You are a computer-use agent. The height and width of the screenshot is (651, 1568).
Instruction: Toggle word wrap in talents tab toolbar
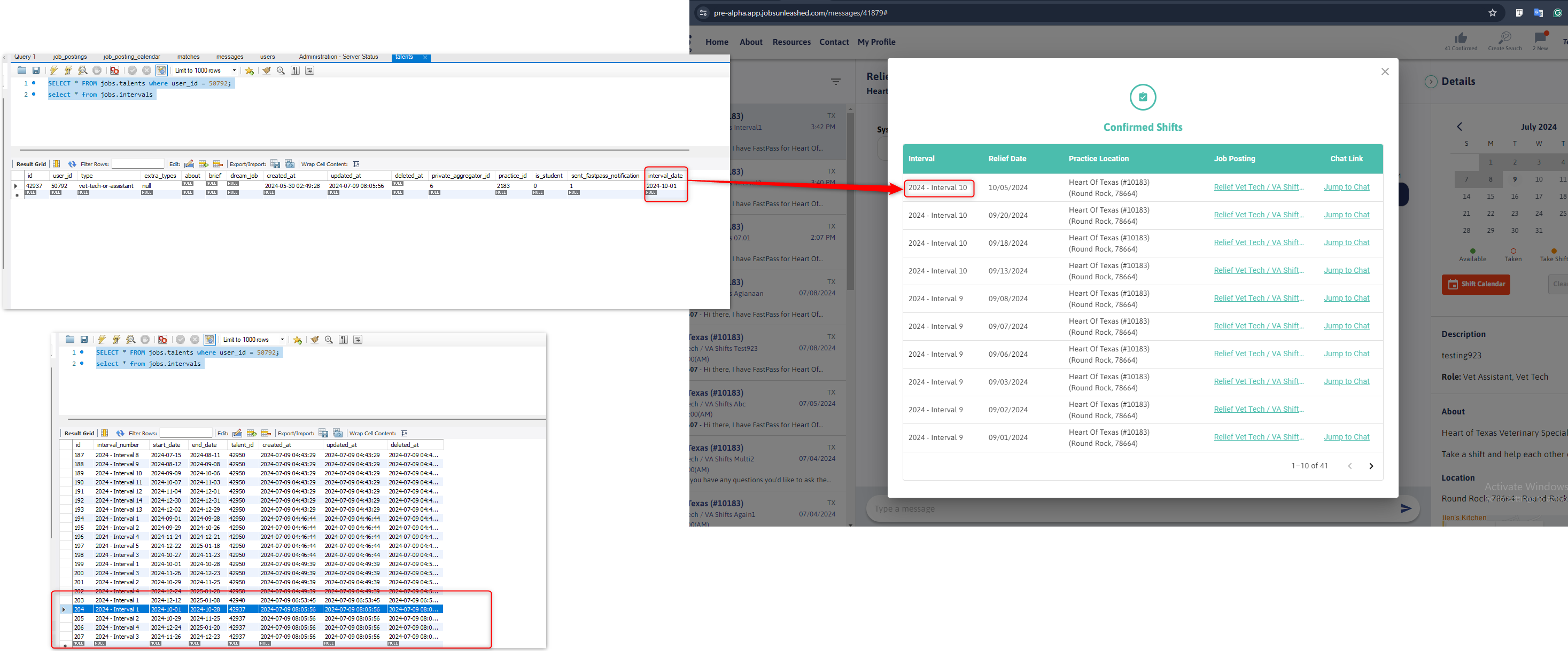click(x=309, y=70)
